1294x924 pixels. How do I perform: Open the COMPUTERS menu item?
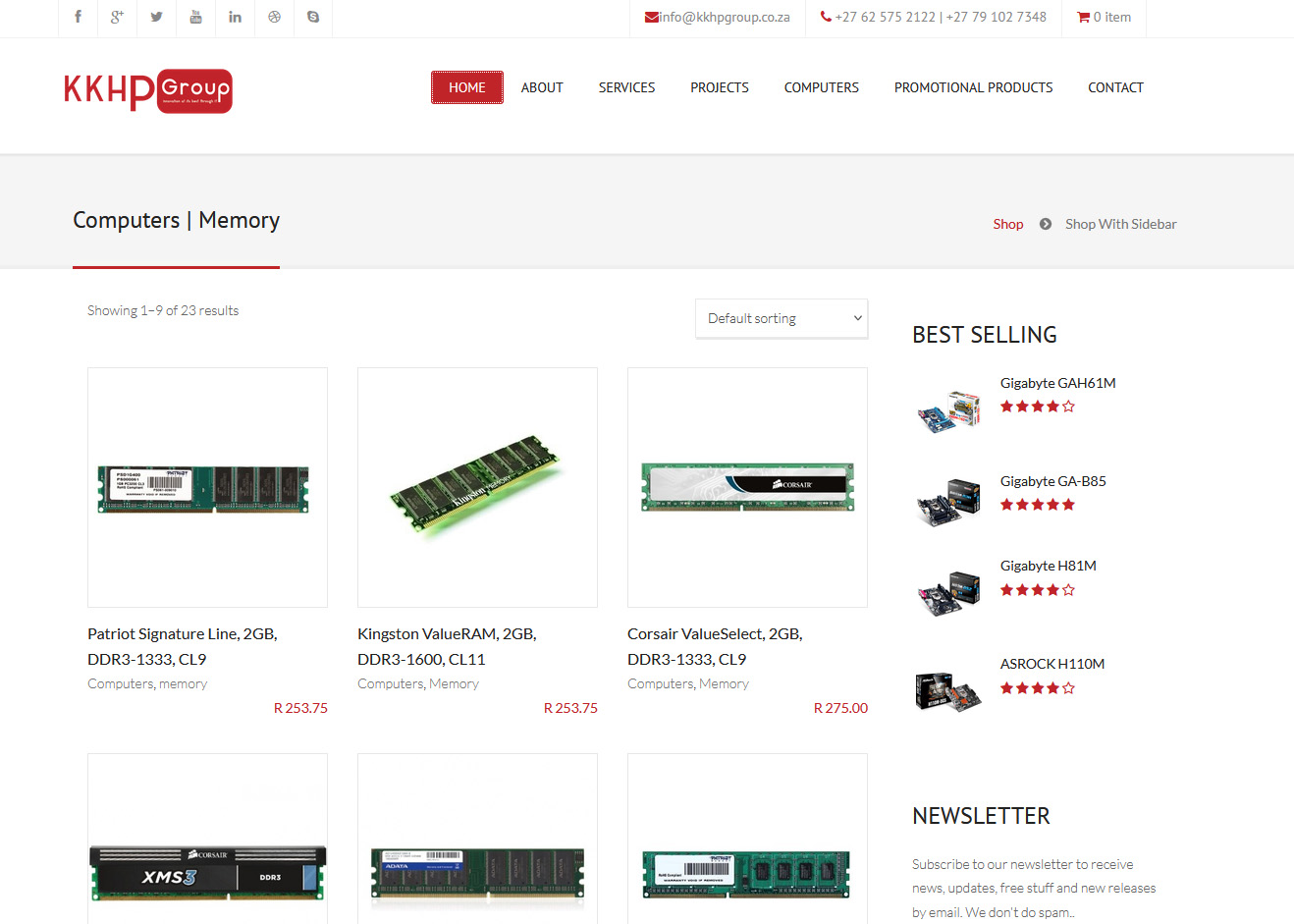(822, 87)
